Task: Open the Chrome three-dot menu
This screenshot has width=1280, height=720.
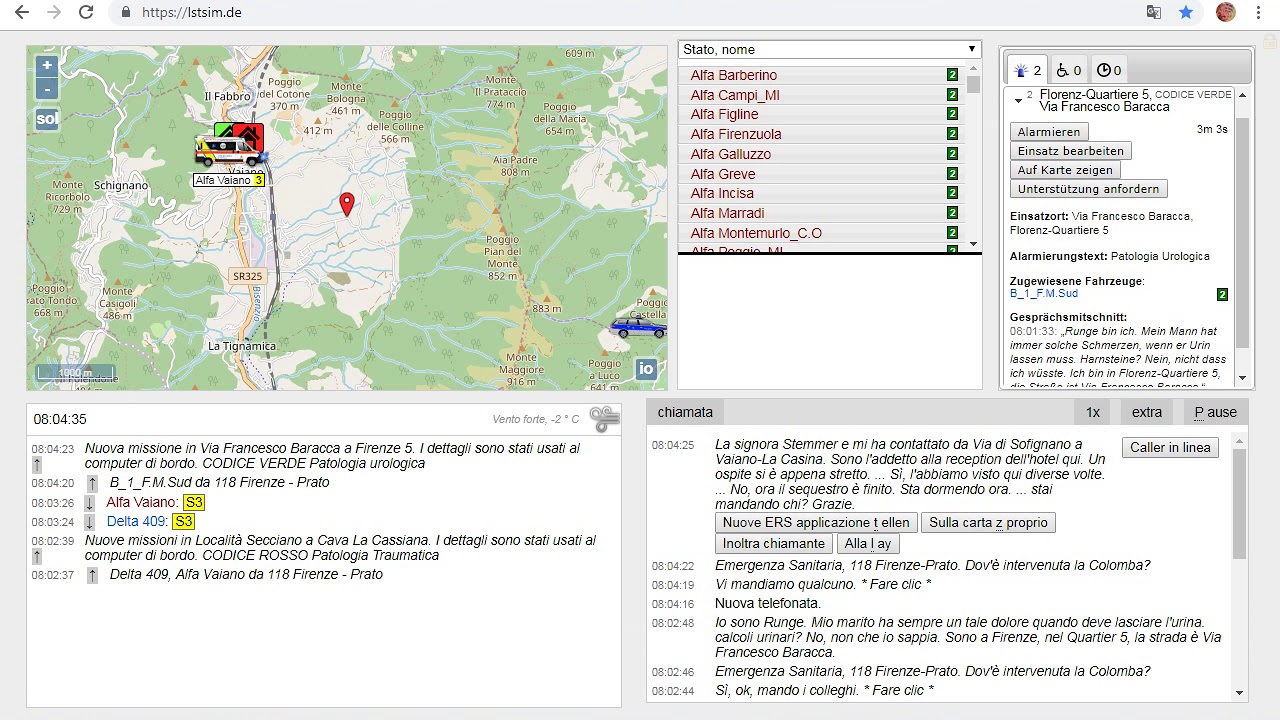Action: 1258,13
